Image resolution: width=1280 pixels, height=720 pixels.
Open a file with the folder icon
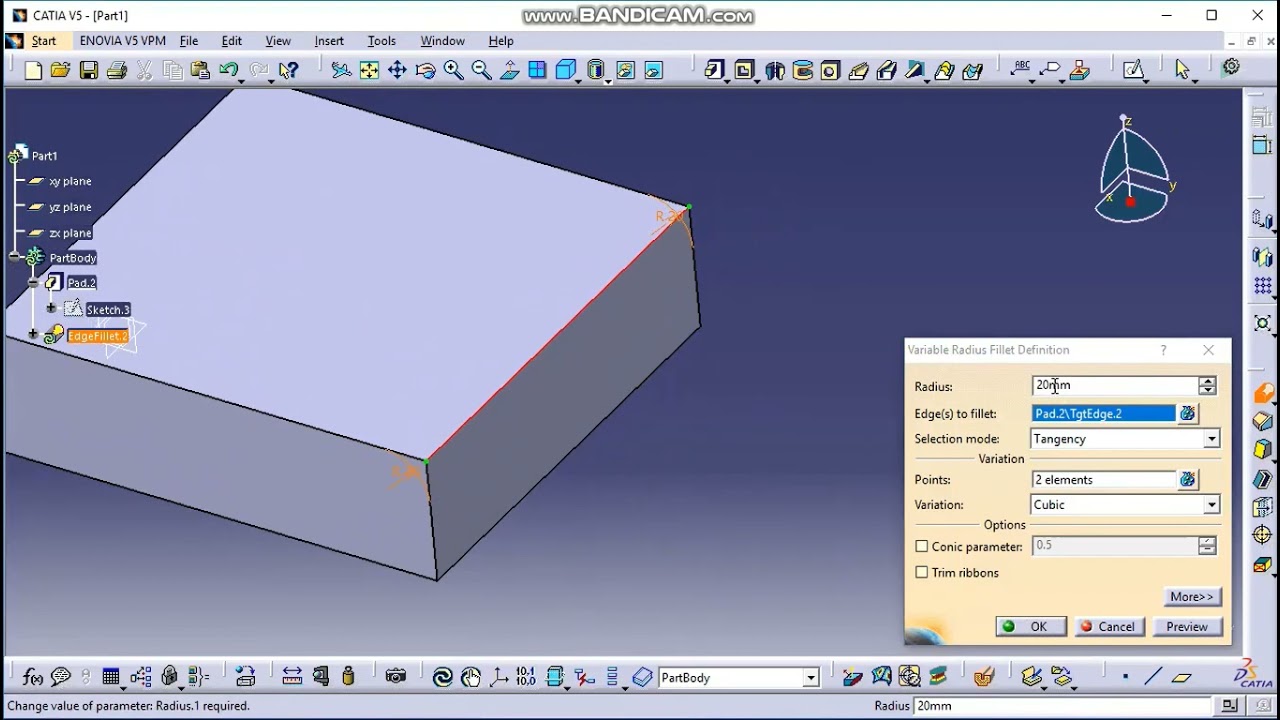pos(61,70)
